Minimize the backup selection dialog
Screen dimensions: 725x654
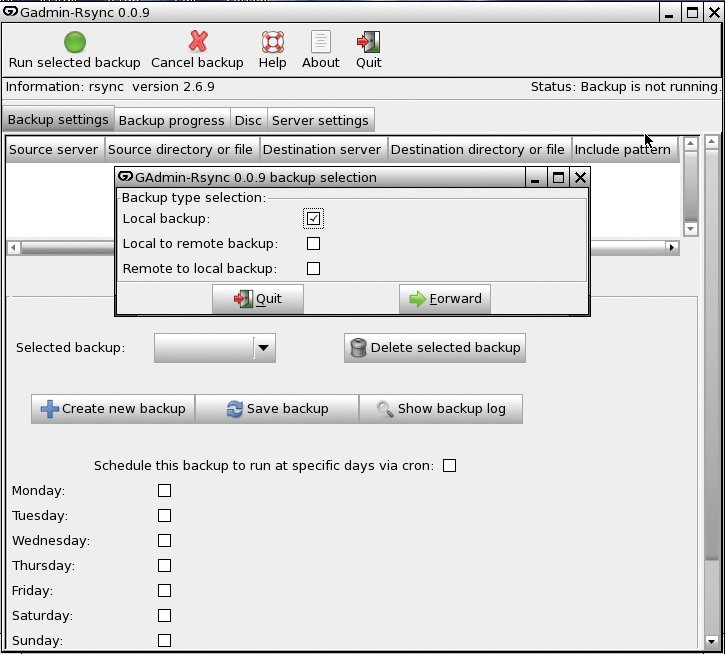[535, 177]
